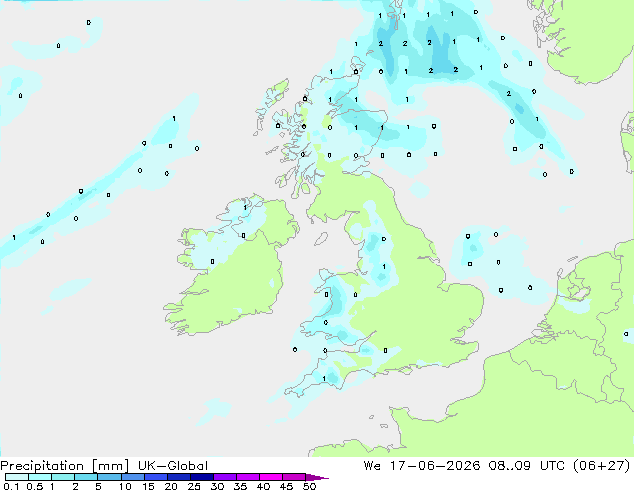Choose the 20–25 mm dark blue swatch
The width and height of the screenshot is (634, 490).
pyautogui.click(x=178, y=477)
